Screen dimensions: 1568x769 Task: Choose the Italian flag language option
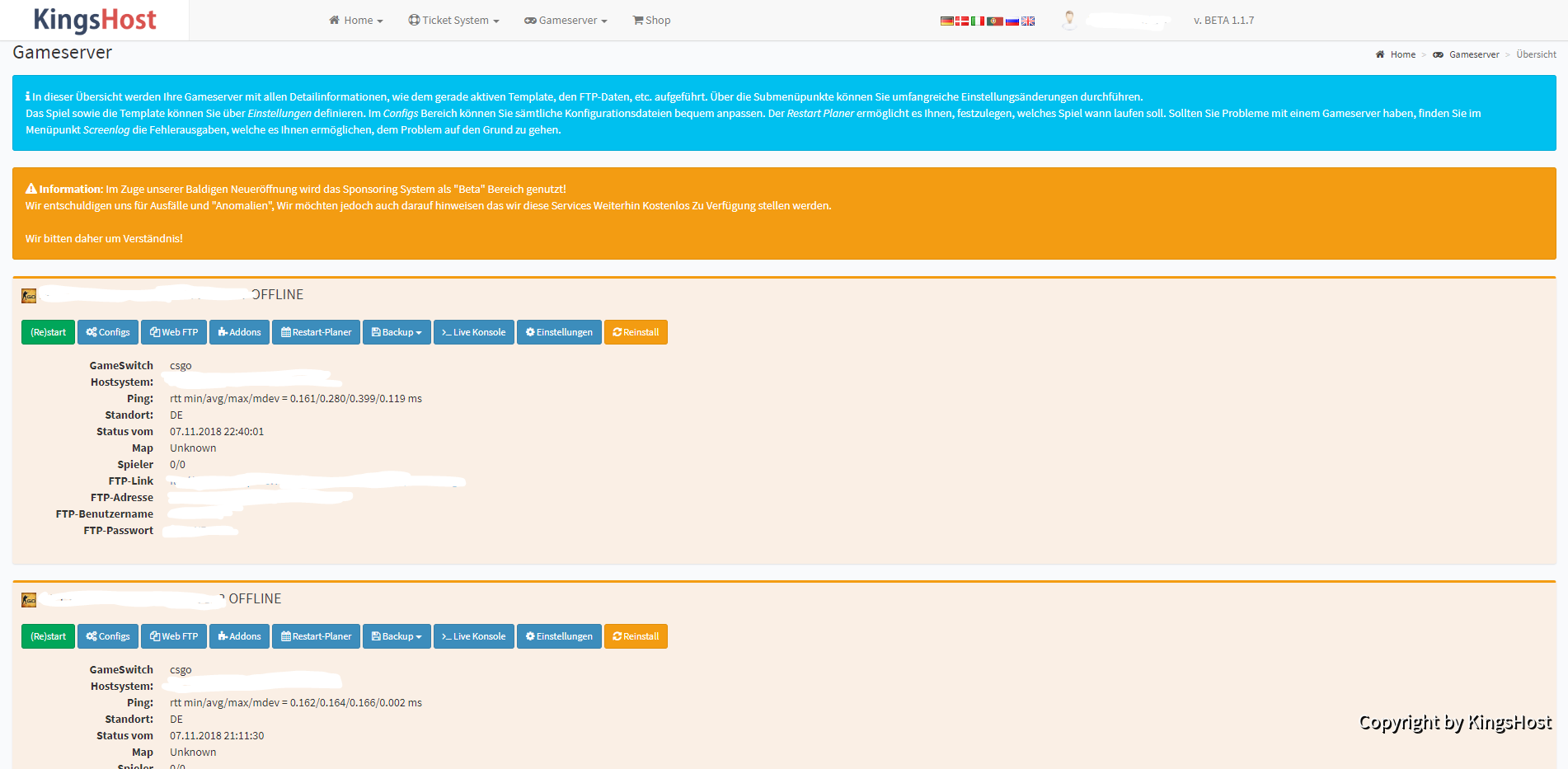(x=978, y=21)
